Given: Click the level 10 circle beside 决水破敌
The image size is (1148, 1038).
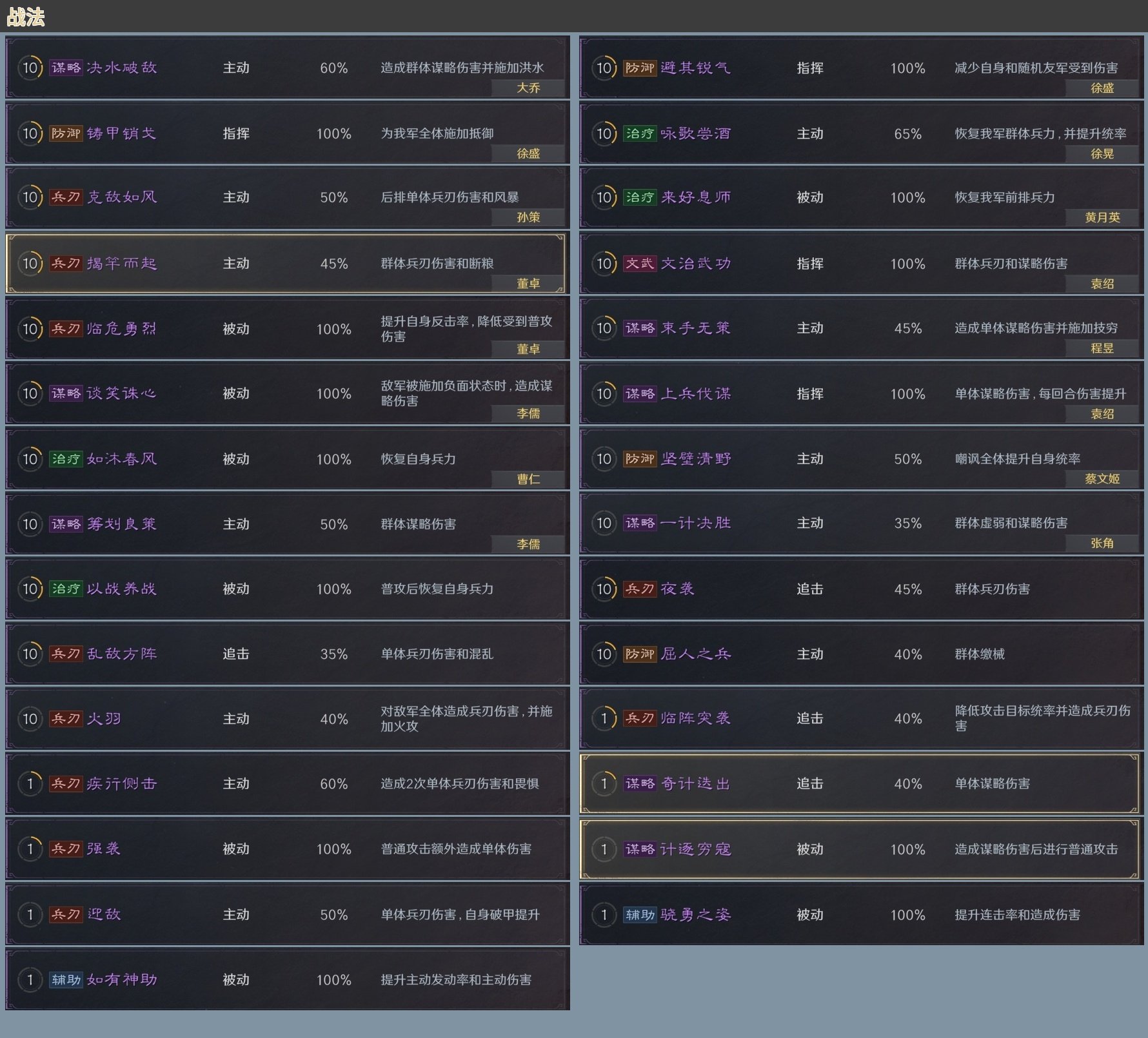Looking at the screenshot, I should [x=30, y=68].
